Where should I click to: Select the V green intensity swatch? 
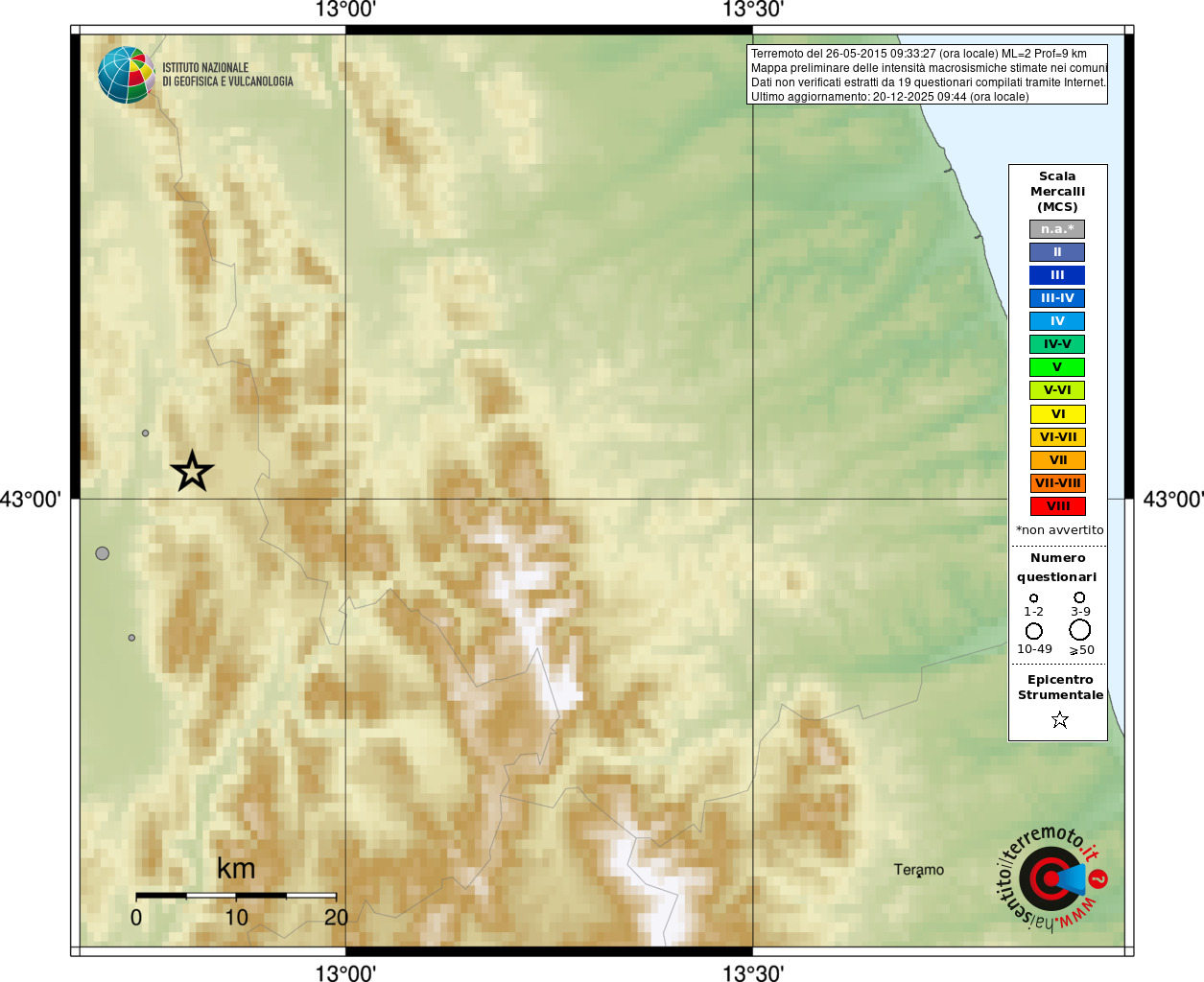[x=1057, y=367]
